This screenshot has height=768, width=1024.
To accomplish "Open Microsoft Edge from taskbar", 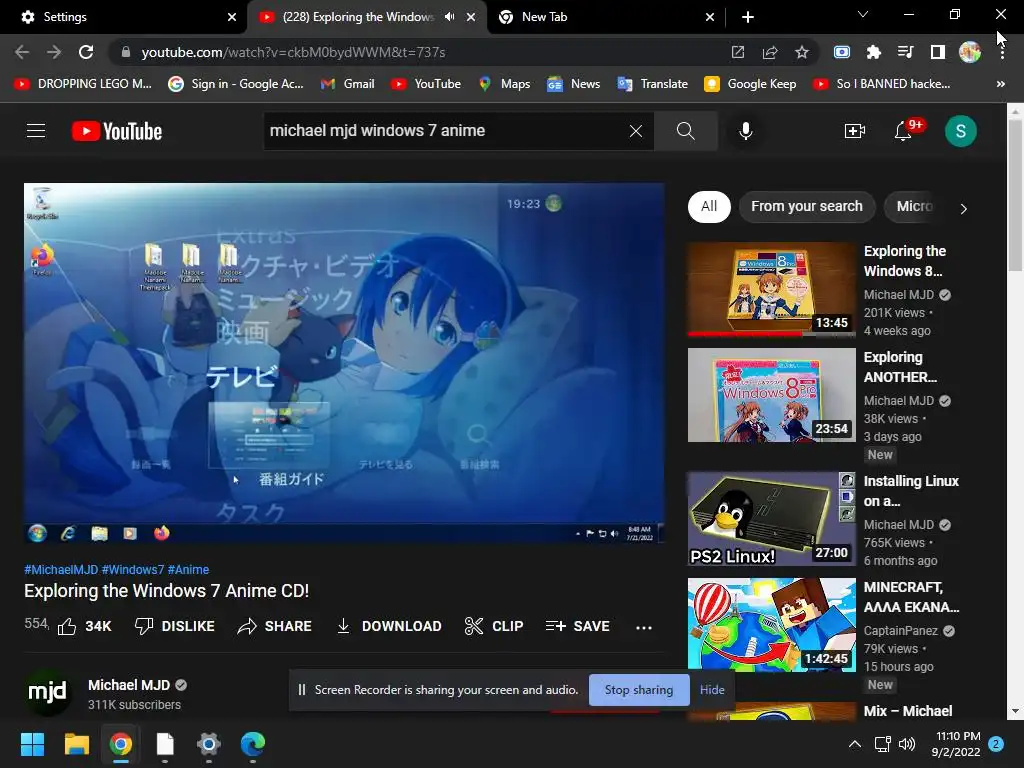I will tap(253, 744).
